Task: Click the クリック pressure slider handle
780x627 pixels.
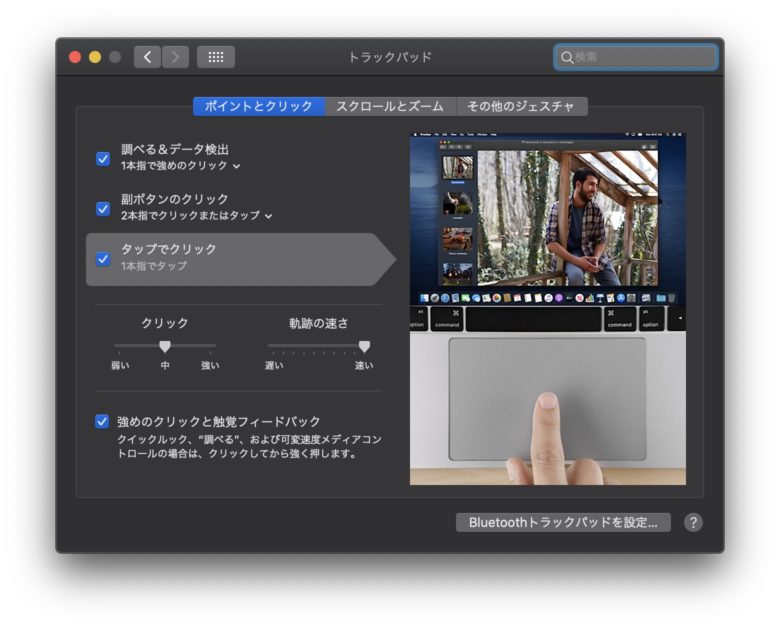Action: coord(165,346)
